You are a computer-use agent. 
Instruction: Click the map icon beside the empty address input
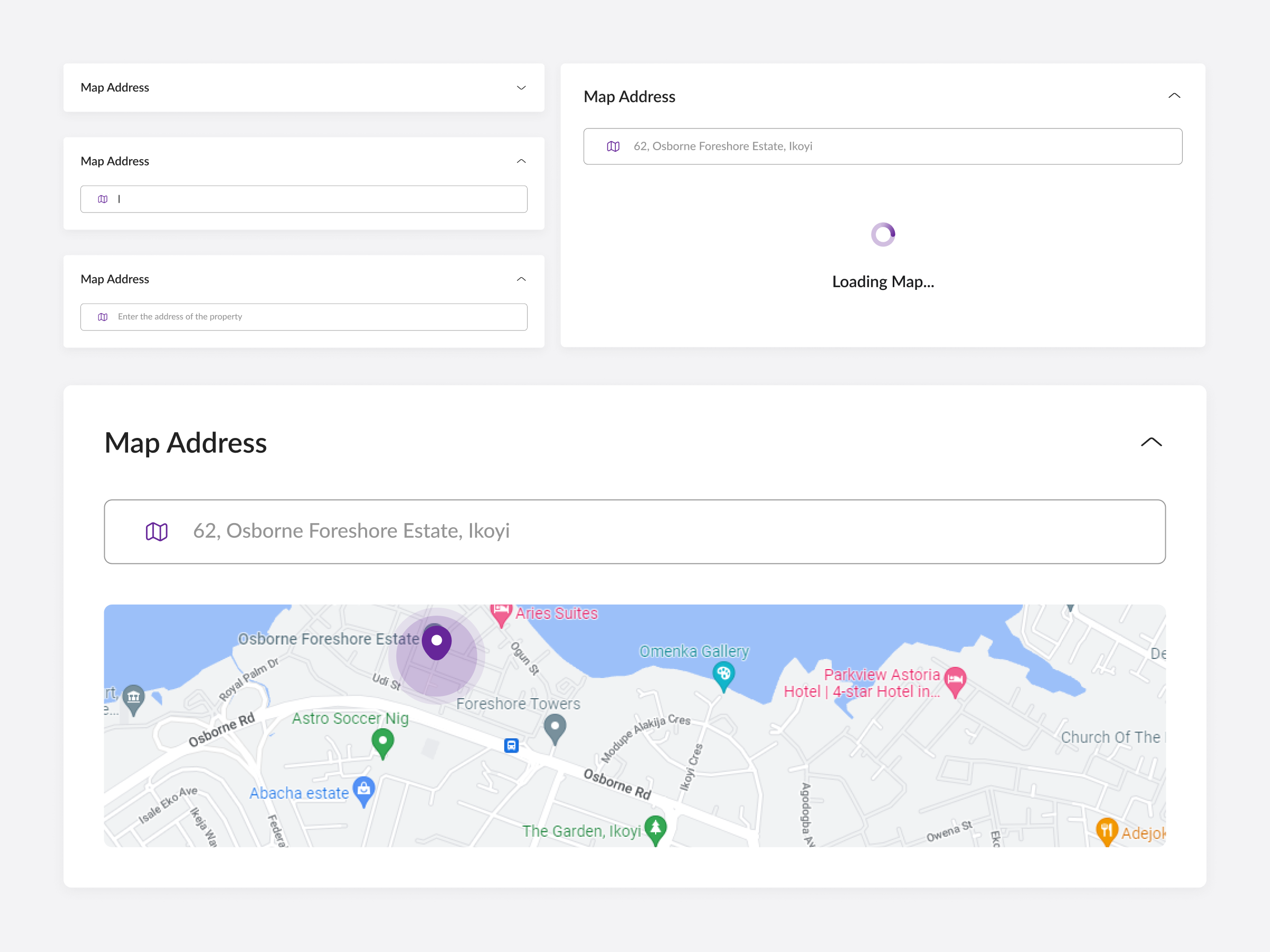tap(102, 199)
